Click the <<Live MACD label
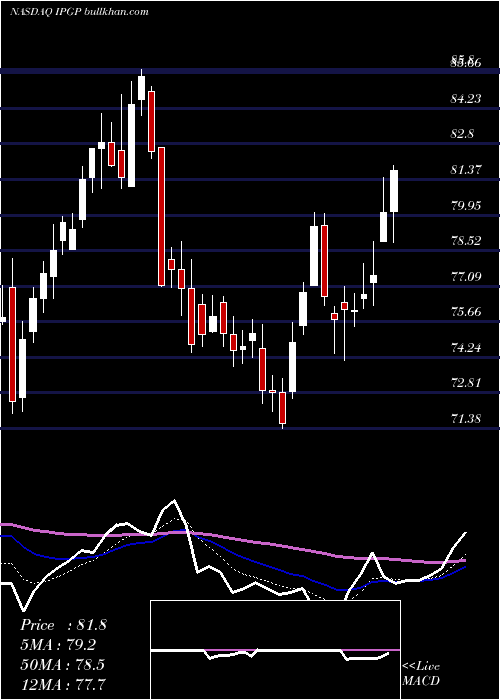Screen dimensions: 500x700 coord(421,674)
